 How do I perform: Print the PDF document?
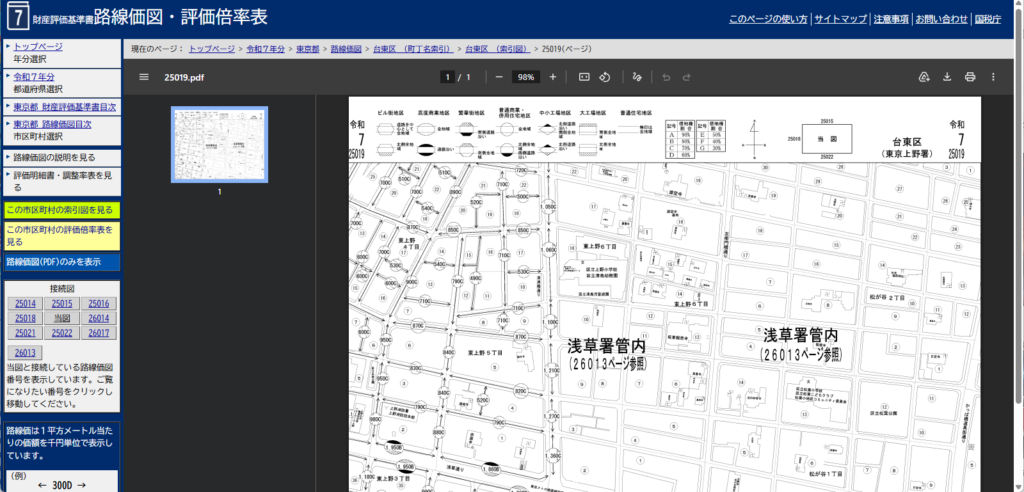tap(969, 77)
